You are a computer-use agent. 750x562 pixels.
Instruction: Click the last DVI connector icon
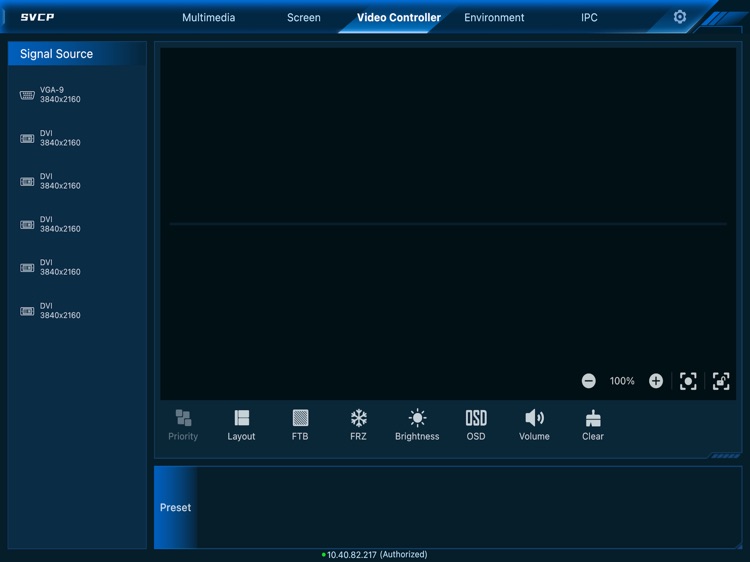tap(27, 311)
